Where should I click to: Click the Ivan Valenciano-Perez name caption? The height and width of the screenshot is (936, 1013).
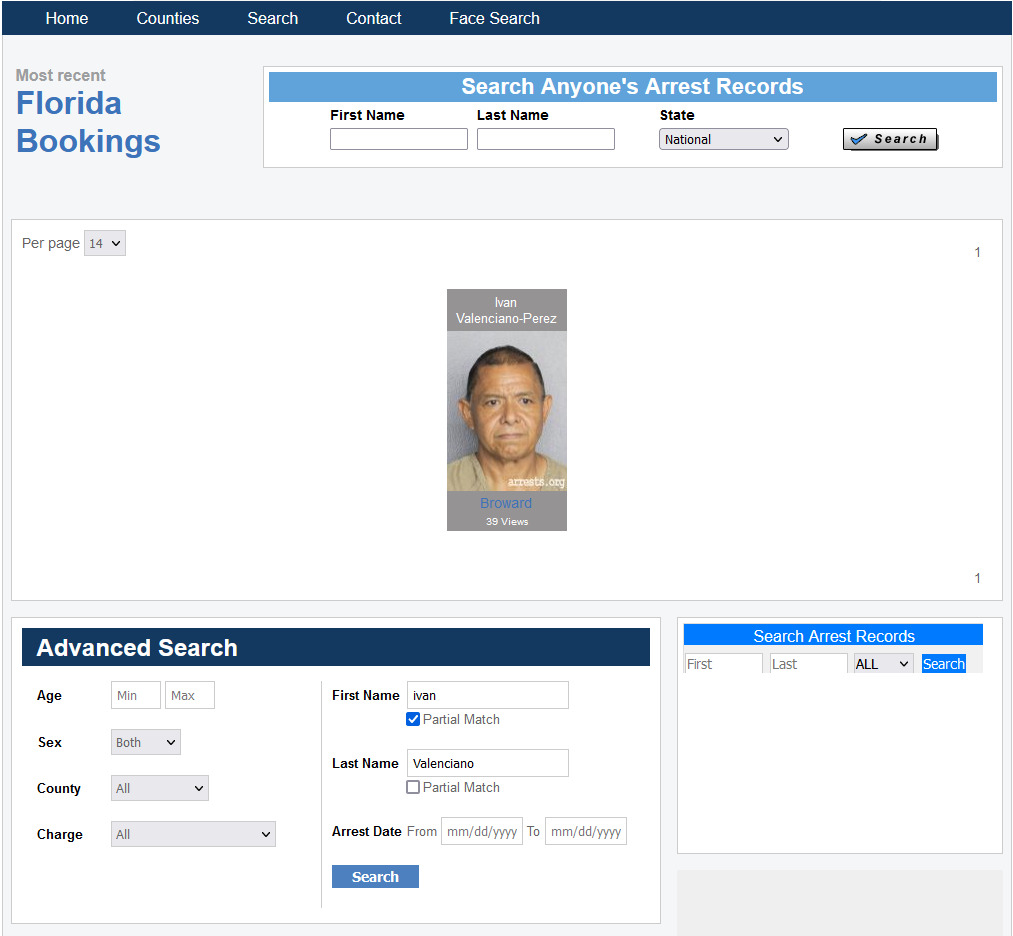point(506,310)
